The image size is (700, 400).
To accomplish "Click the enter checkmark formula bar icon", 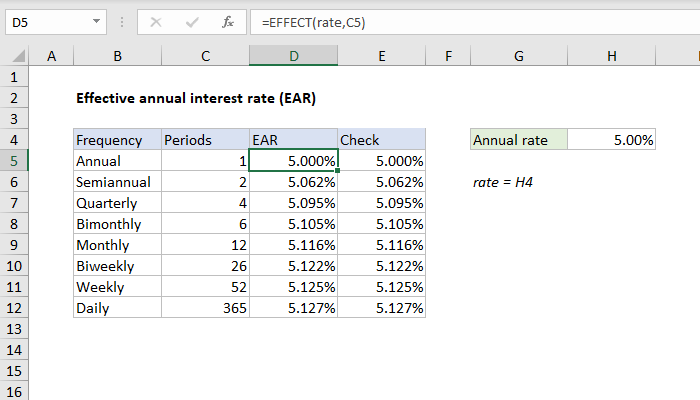I will click(192, 22).
